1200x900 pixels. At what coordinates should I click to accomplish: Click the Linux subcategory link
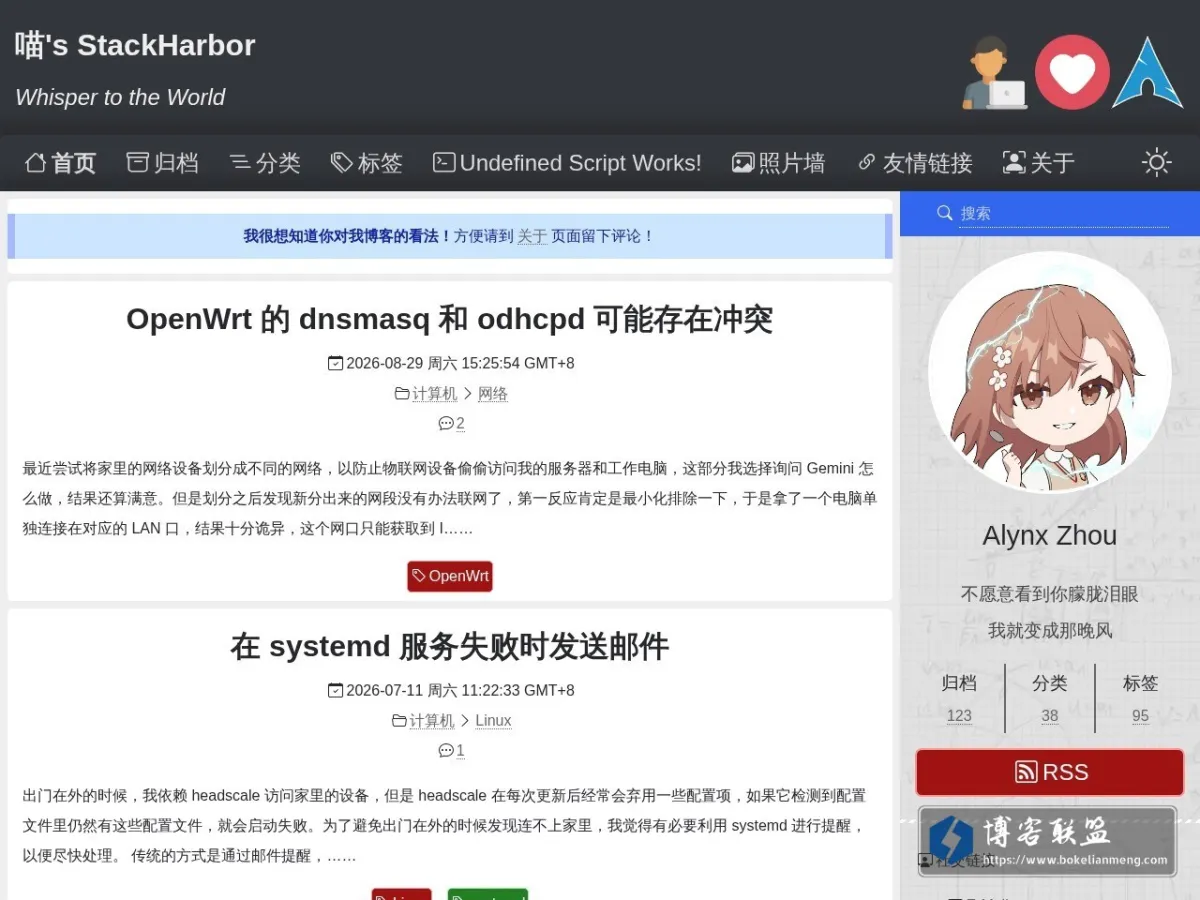tap(493, 720)
